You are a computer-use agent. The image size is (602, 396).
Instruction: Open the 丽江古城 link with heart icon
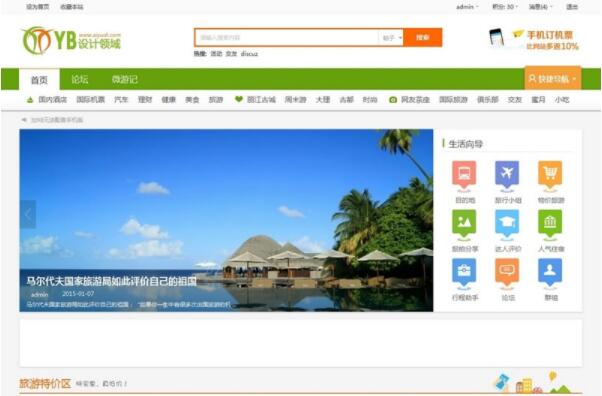tap(255, 100)
